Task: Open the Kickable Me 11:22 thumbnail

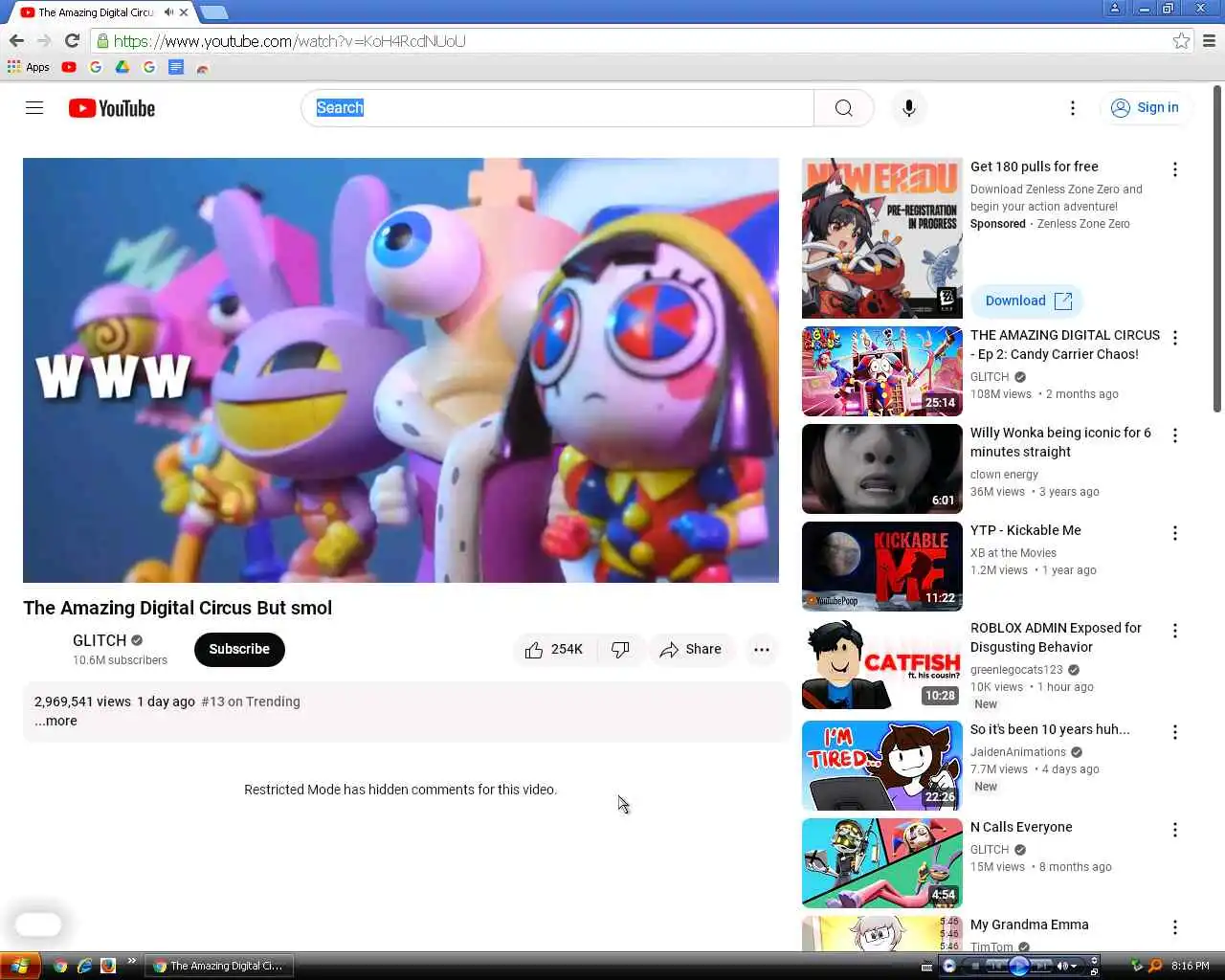Action: [882, 567]
